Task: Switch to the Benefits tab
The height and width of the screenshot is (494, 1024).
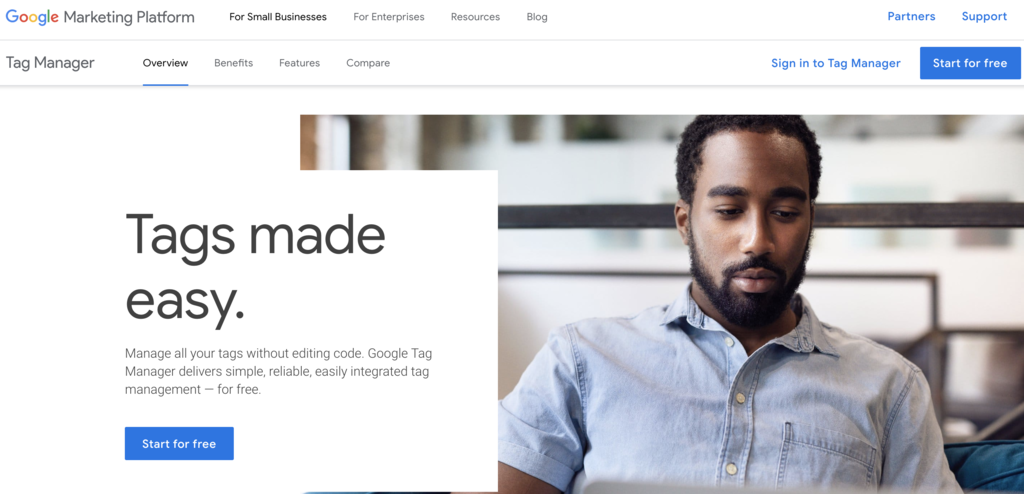Action: 233,63
